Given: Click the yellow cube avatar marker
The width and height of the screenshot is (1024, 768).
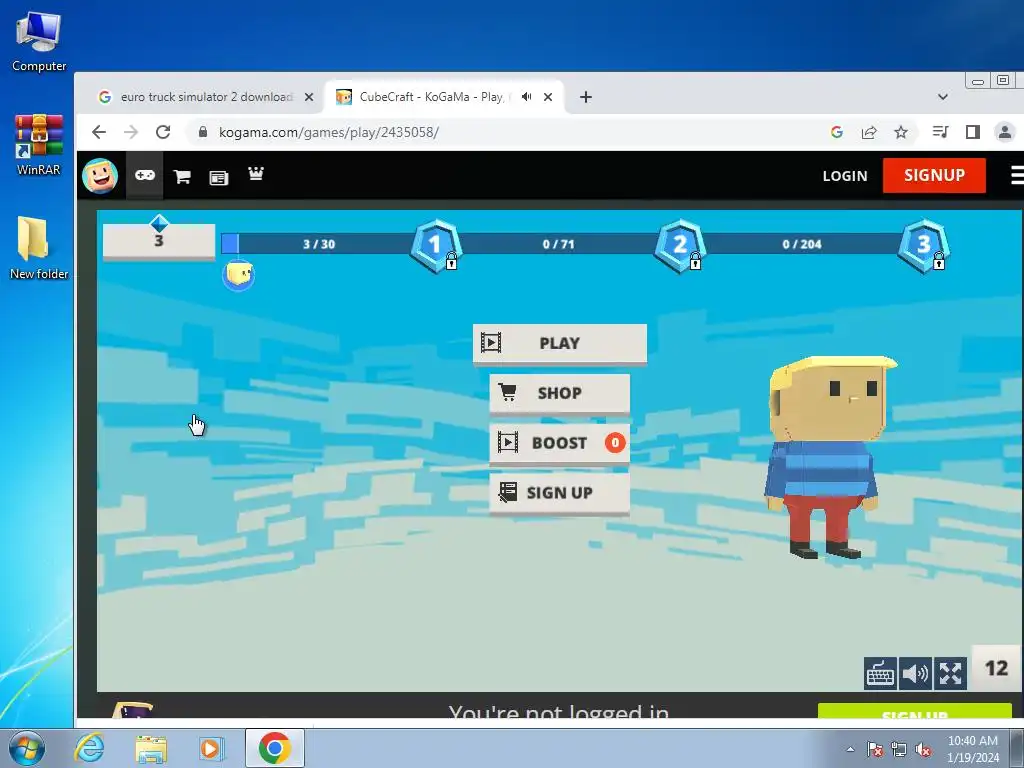Looking at the screenshot, I should 238,275.
